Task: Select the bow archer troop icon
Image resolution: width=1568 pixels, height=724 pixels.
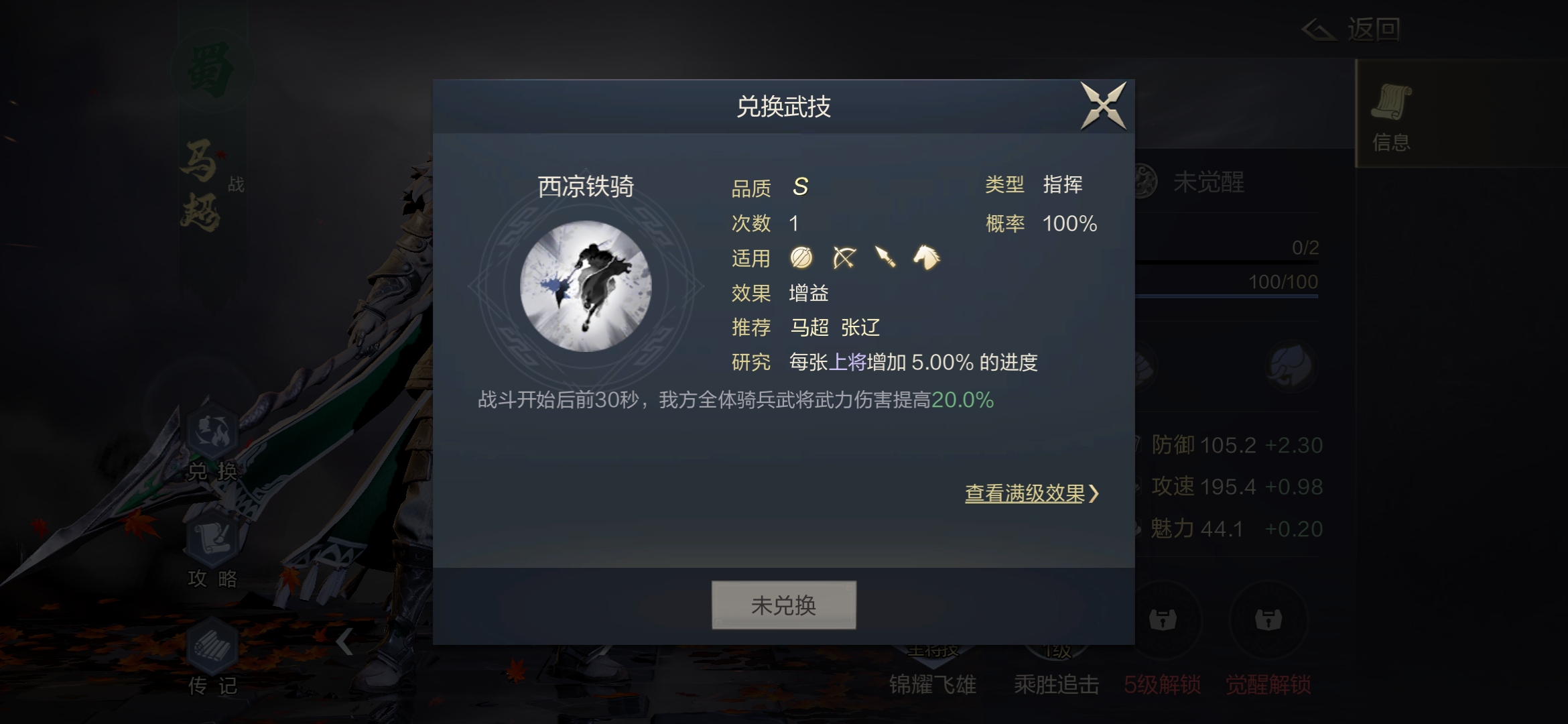Action: pos(844,257)
